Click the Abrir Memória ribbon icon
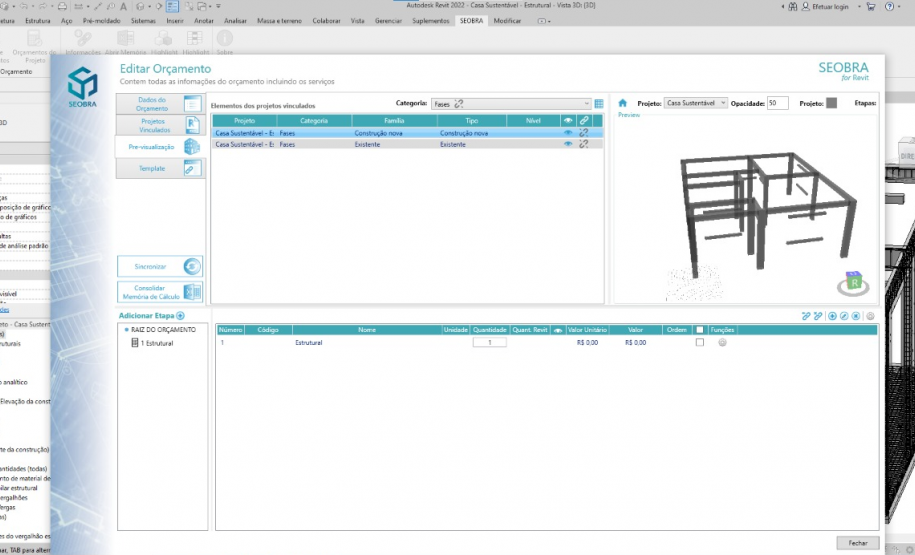 [125, 42]
